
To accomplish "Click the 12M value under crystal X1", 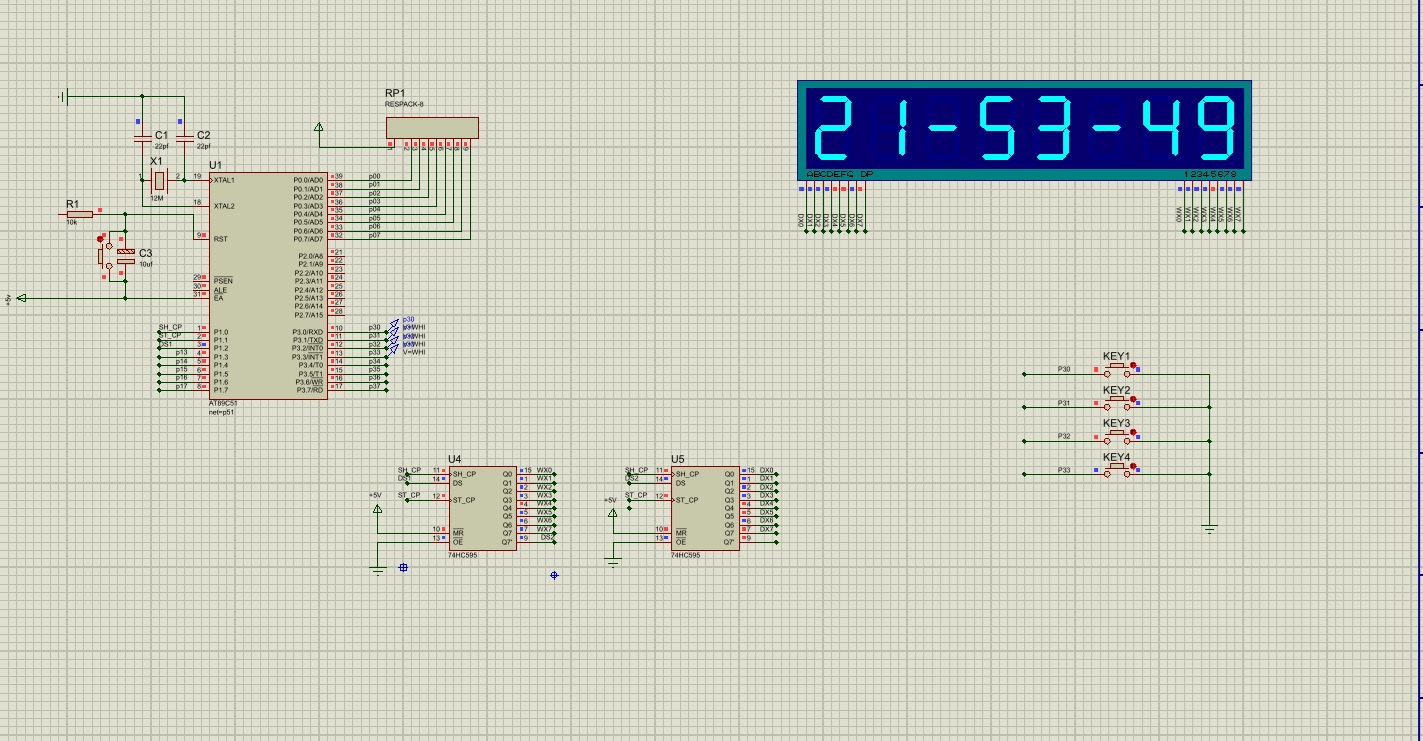I will [x=156, y=198].
